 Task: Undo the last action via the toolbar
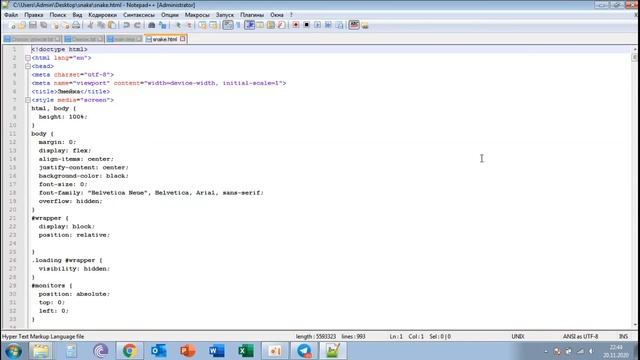tap(126, 25)
